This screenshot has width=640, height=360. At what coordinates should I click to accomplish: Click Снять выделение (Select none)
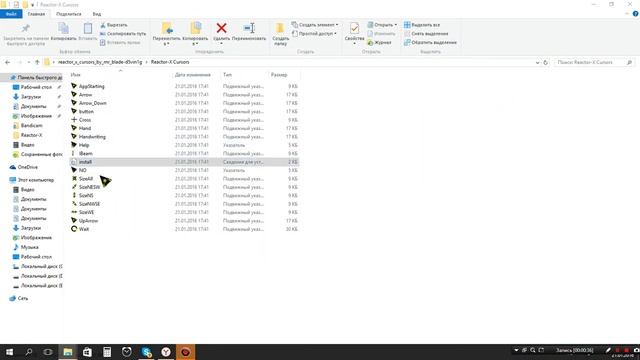pos(426,33)
